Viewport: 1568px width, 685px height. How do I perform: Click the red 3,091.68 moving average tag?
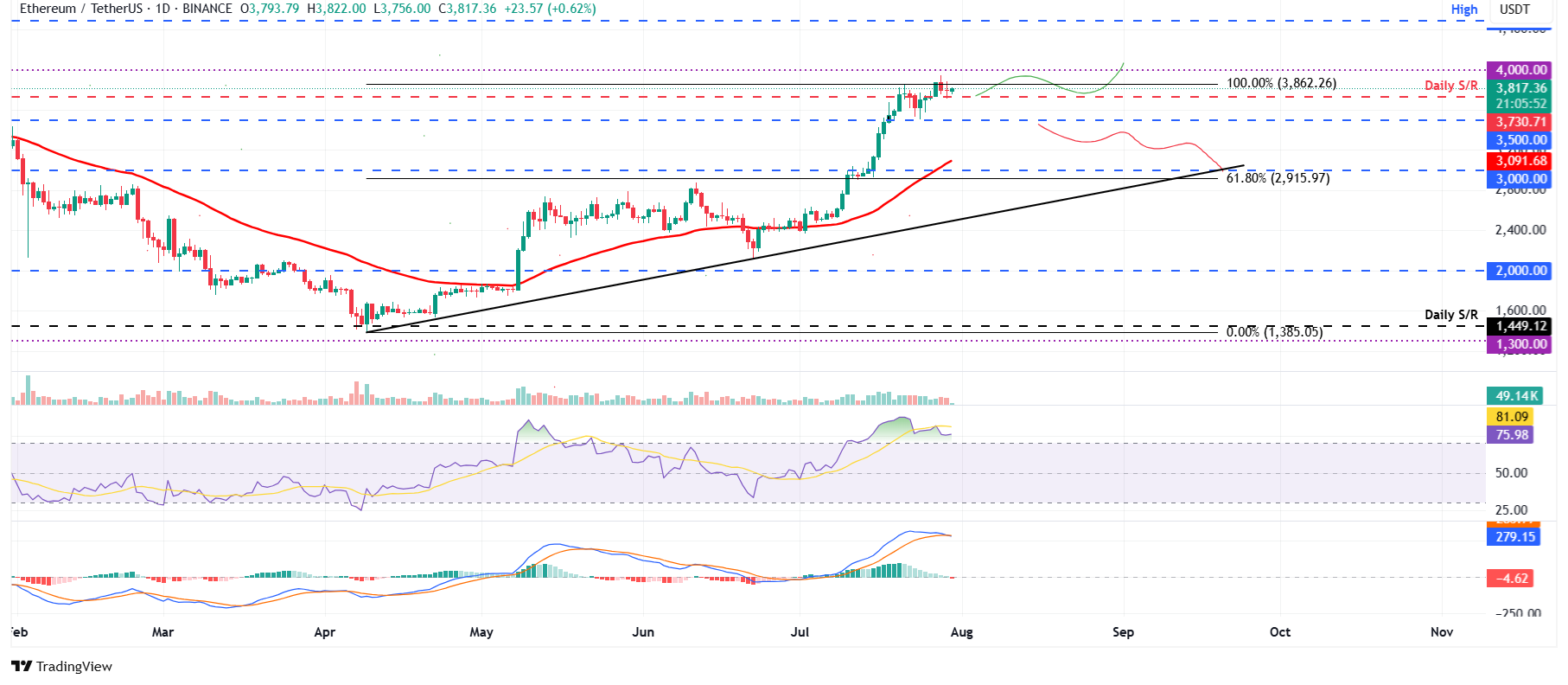coord(1520,161)
